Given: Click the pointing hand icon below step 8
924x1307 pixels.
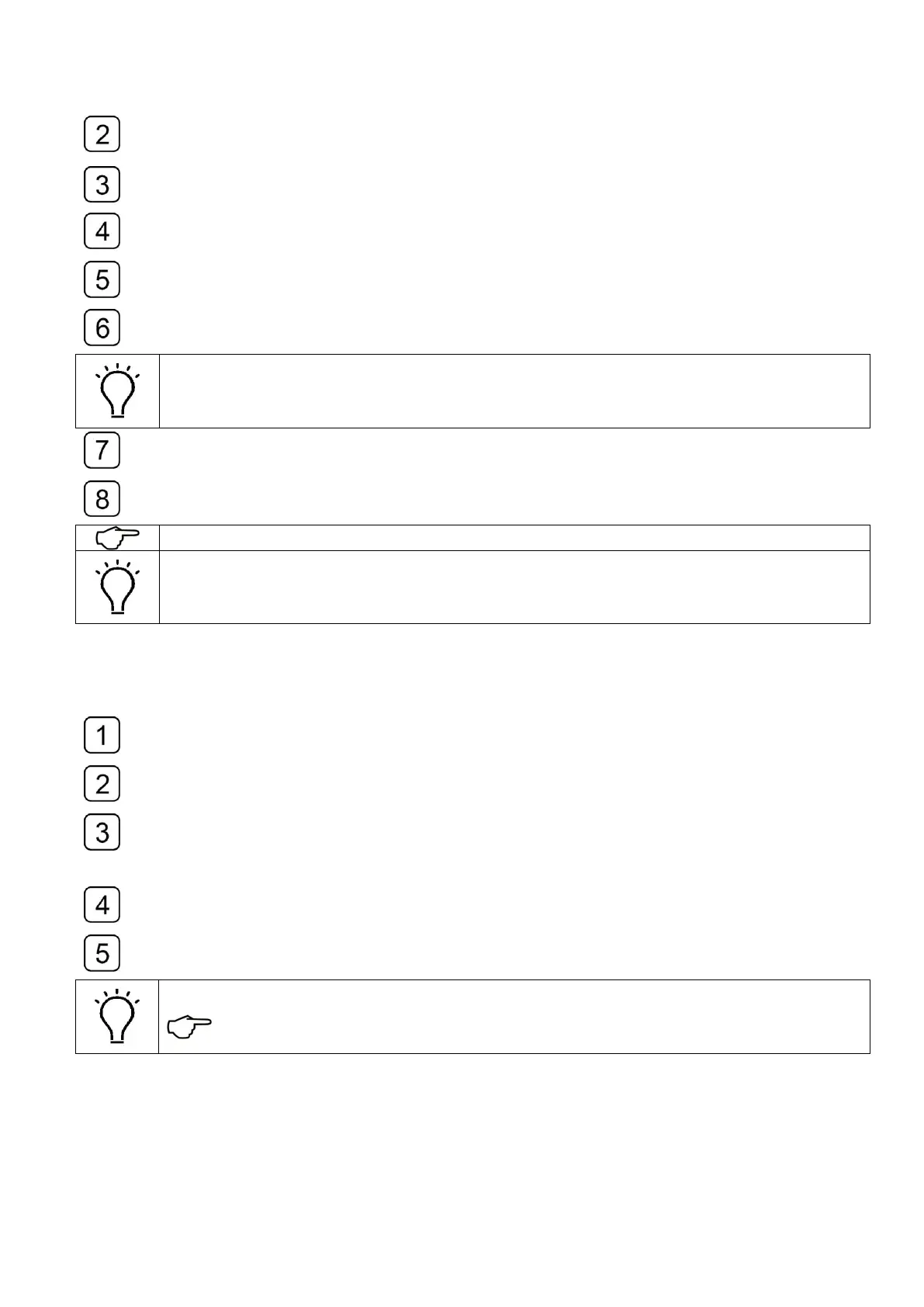Looking at the screenshot, I should pos(117,537).
